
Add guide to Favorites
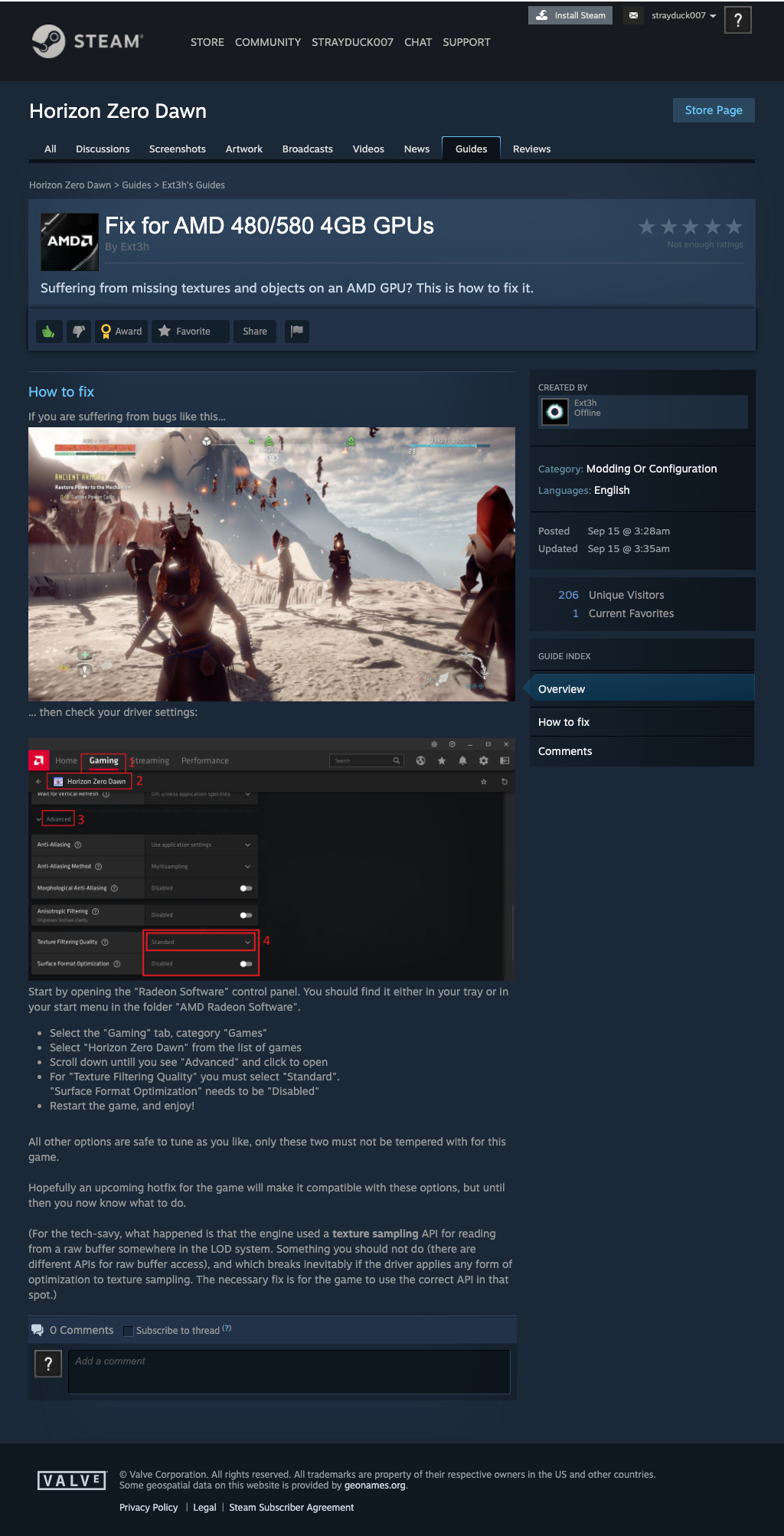click(190, 332)
